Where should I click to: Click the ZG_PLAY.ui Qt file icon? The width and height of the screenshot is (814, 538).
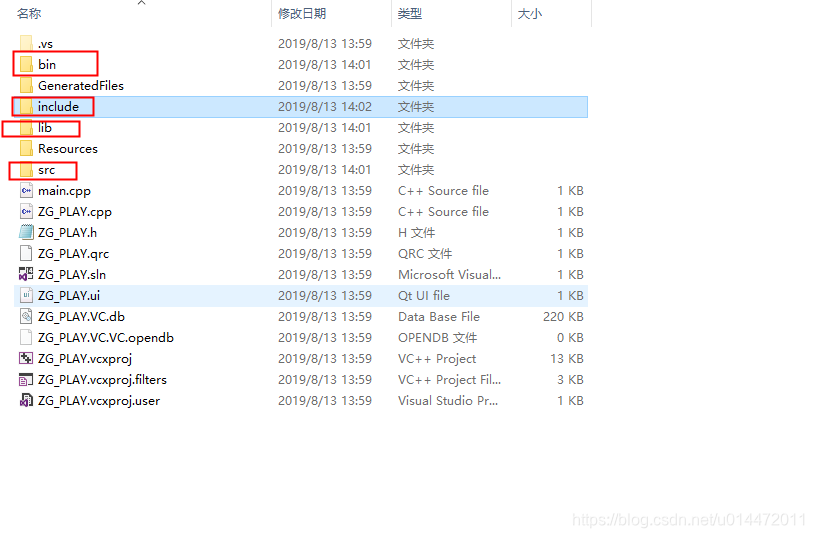tap(26, 295)
